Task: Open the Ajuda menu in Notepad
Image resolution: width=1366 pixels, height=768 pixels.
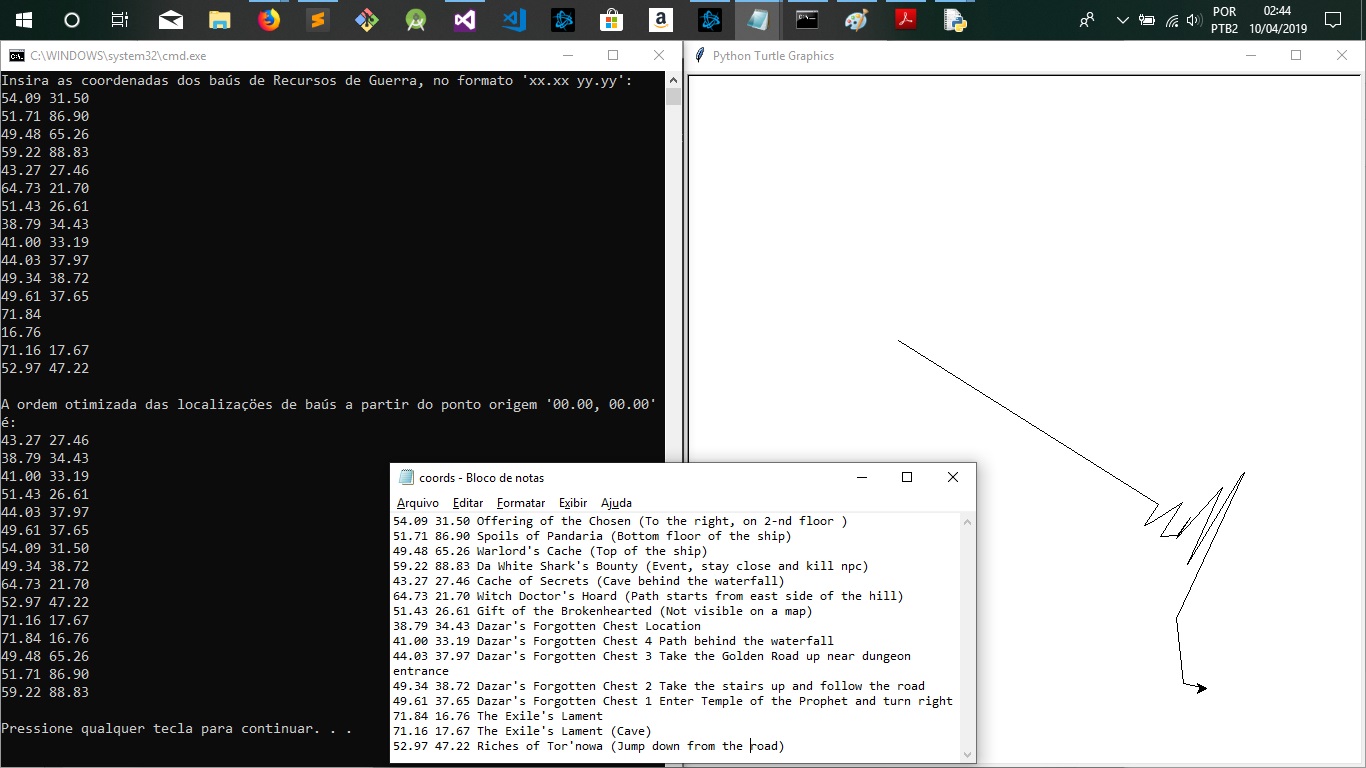Action: click(x=616, y=503)
